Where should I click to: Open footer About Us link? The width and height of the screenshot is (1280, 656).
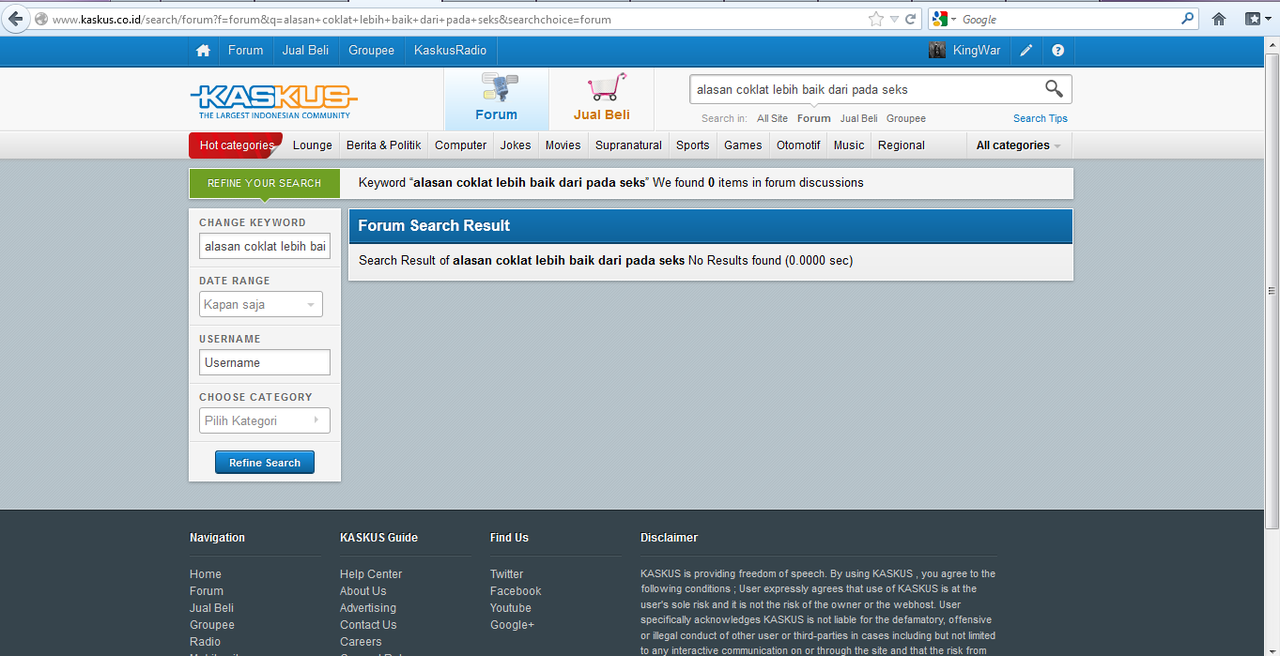pyautogui.click(x=363, y=591)
